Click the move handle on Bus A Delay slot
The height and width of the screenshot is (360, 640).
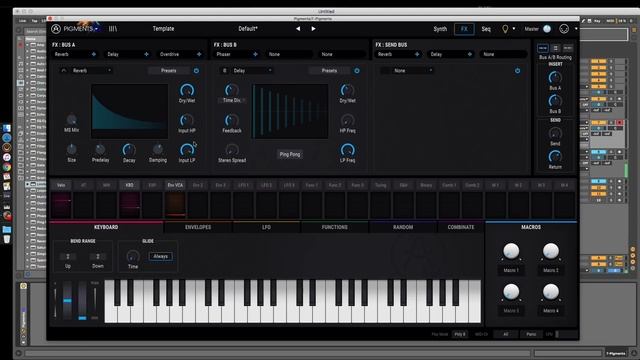click(146, 54)
